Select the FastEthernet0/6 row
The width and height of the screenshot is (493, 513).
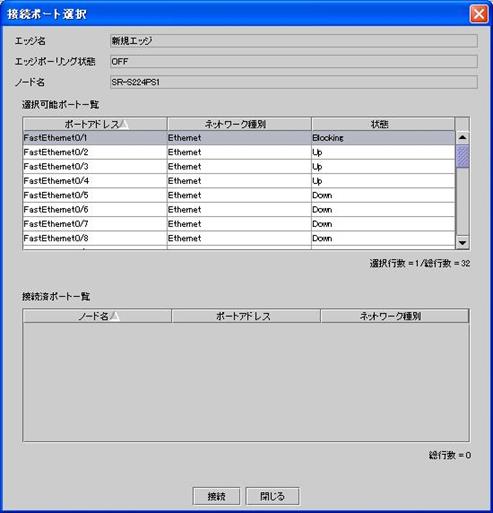coord(239,210)
